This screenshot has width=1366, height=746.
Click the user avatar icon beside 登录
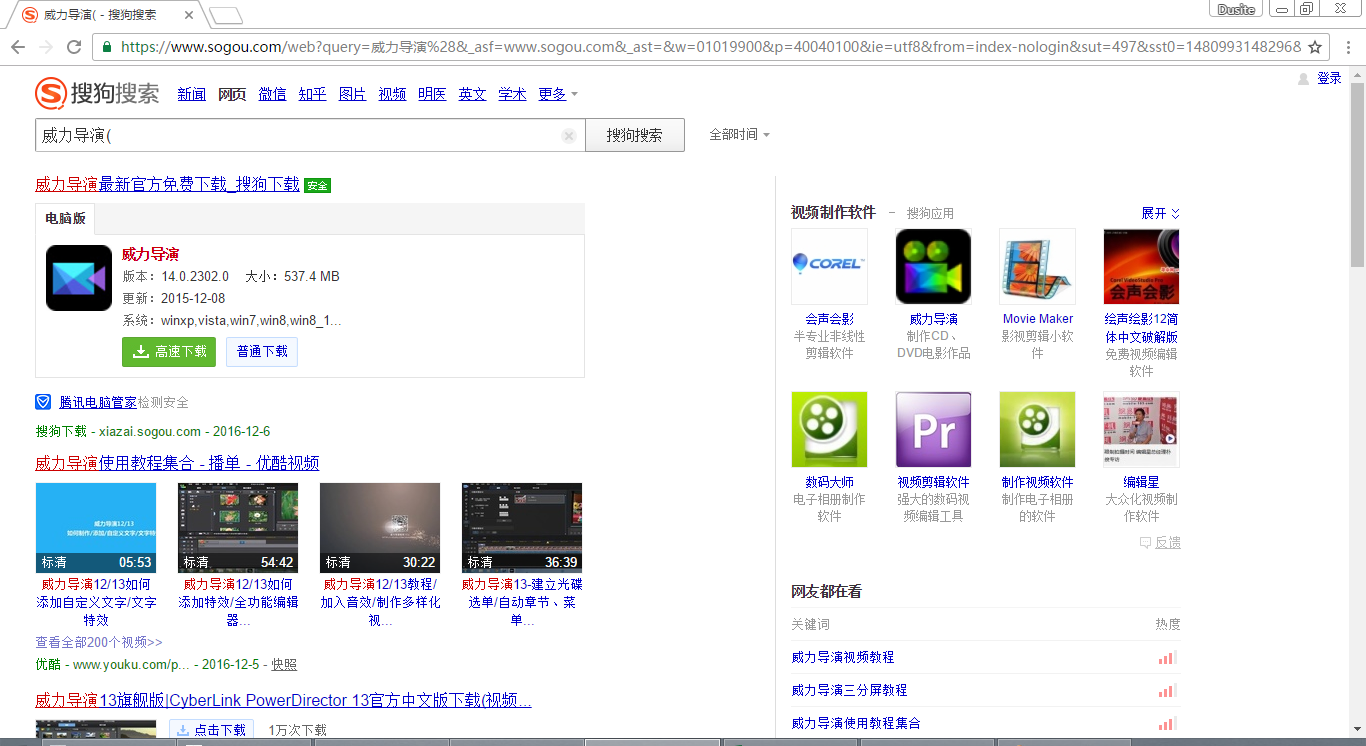click(x=1303, y=79)
